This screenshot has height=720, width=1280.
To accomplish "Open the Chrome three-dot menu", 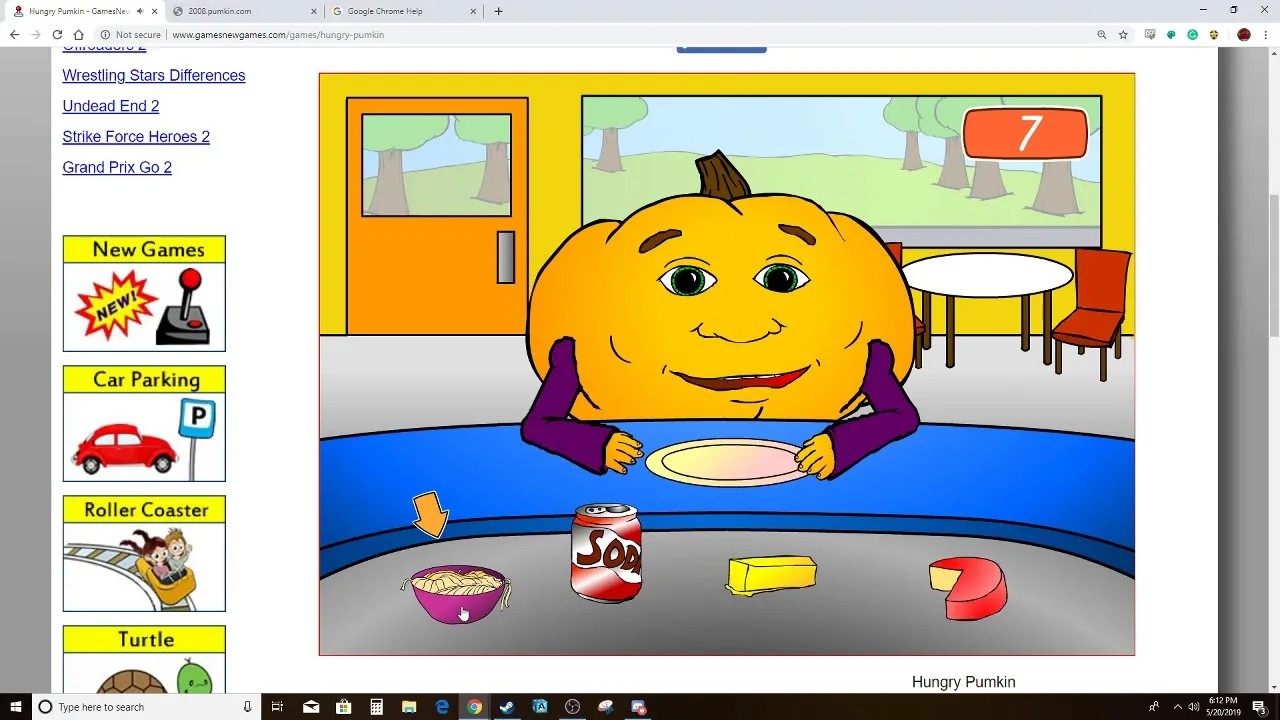I will (x=1265, y=35).
